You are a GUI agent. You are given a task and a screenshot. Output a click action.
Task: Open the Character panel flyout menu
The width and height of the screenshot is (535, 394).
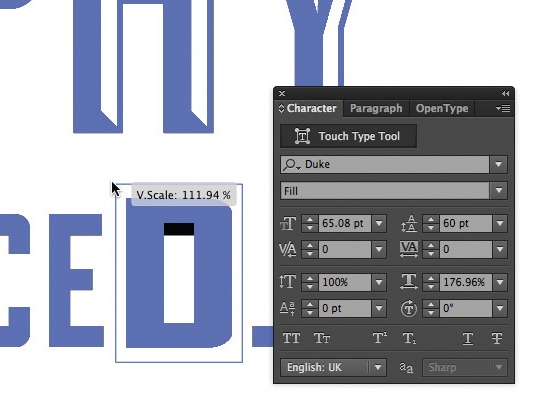pos(503,108)
